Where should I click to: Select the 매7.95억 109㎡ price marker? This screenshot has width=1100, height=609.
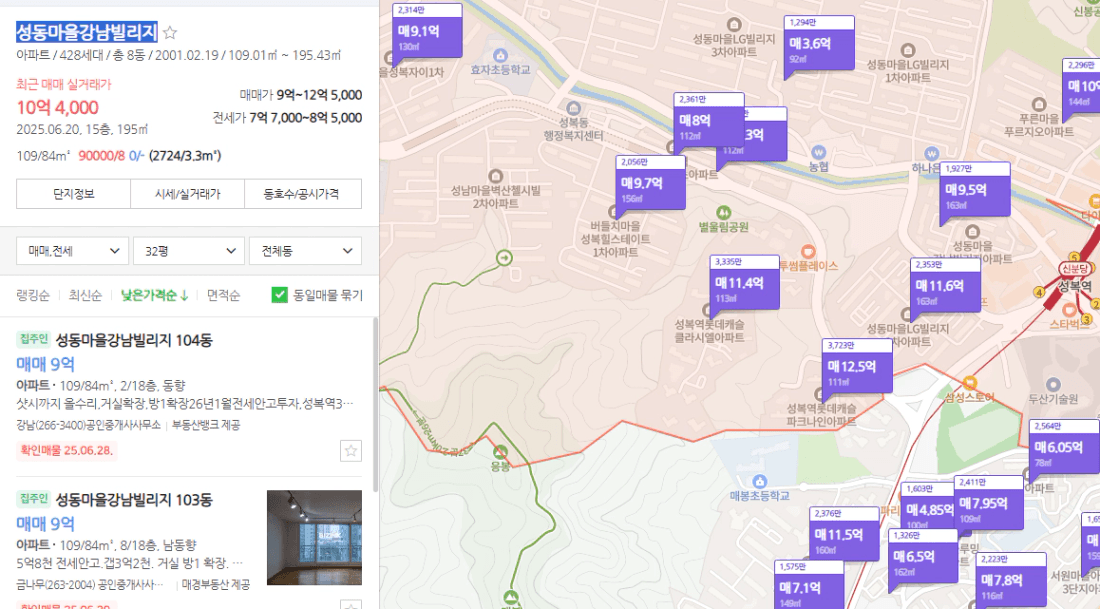click(988, 503)
